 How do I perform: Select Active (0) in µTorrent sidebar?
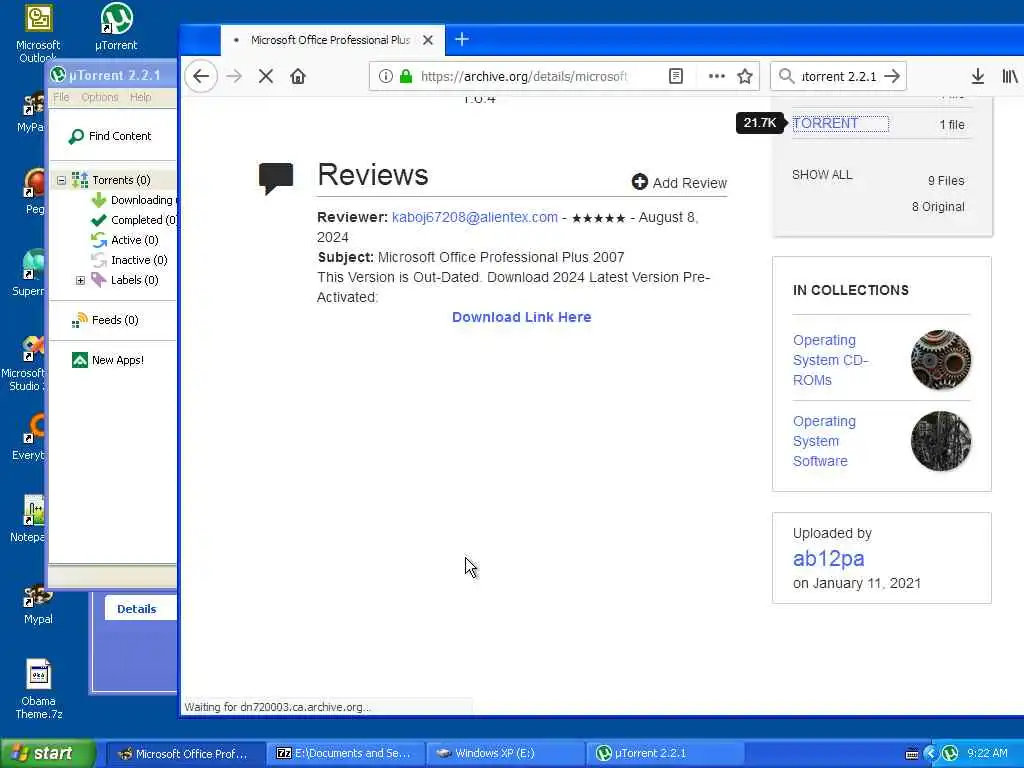pos(125,240)
